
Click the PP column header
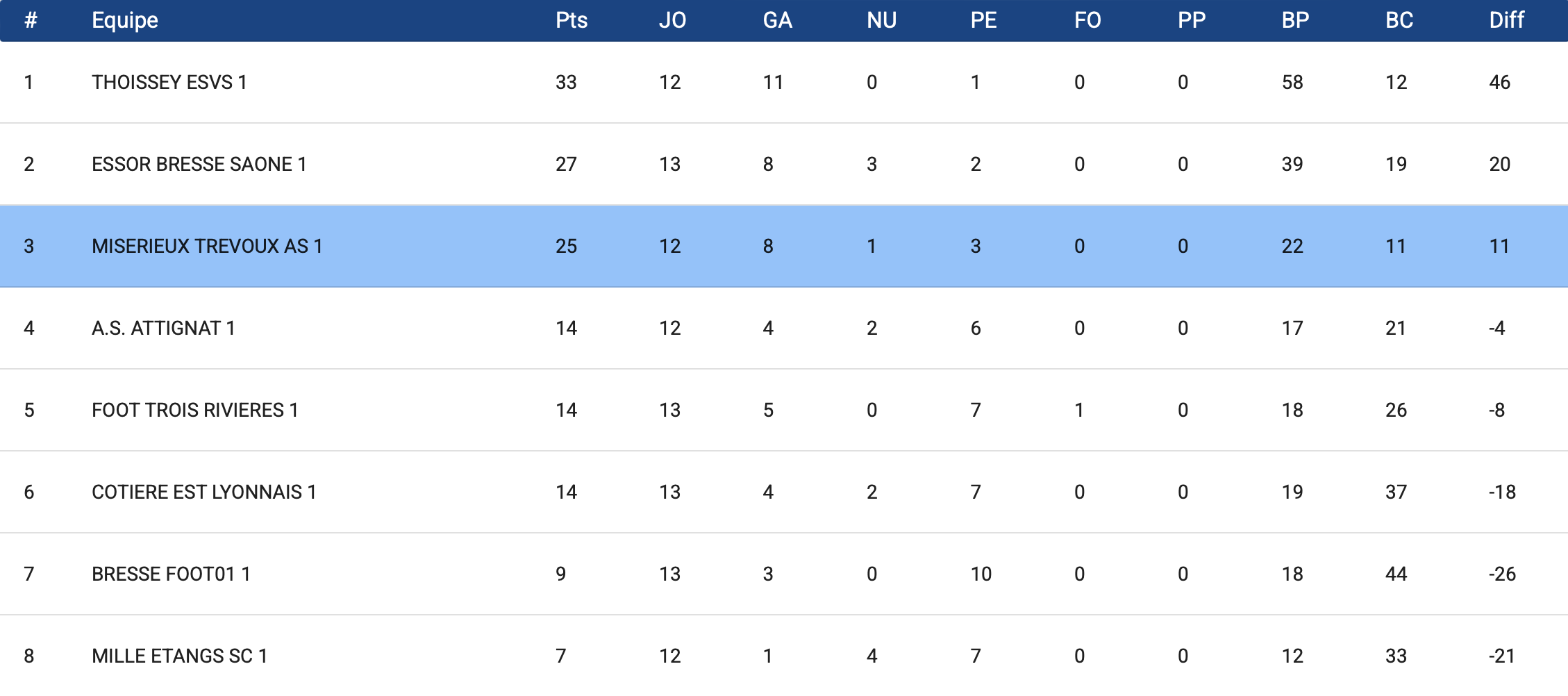(1192, 20)
